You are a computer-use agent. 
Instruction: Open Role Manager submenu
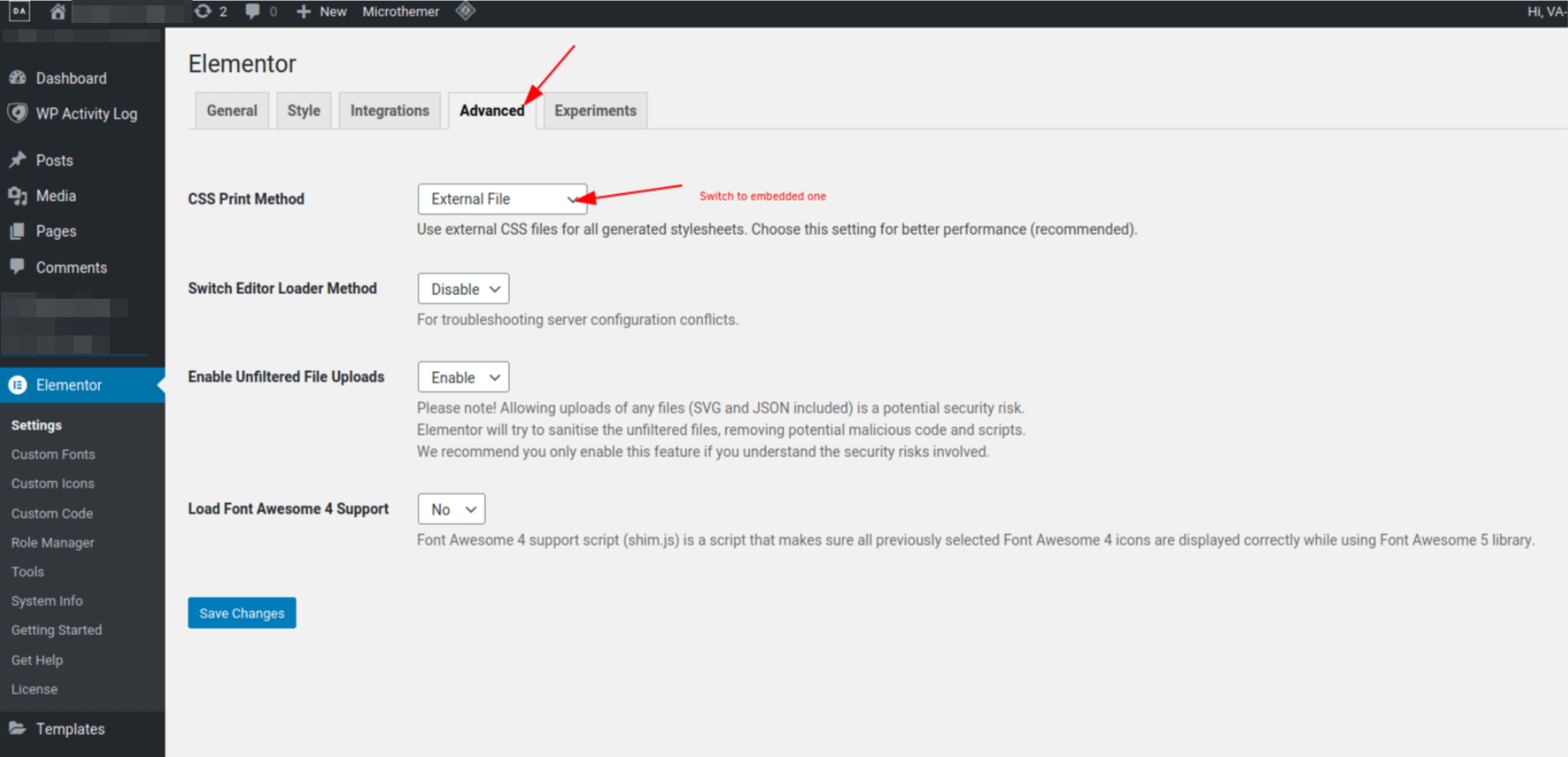pyautogui.click(x=52, y=543)
